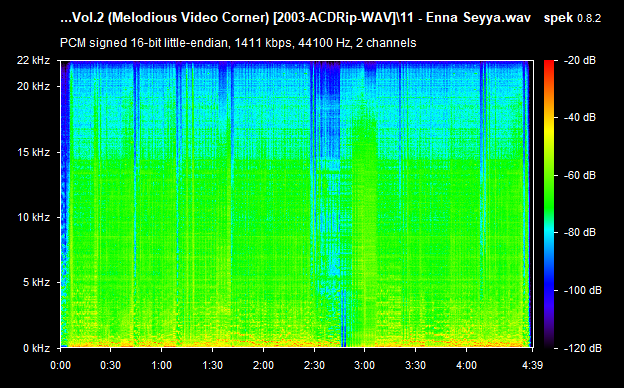Click the -120 dB label on color scale
This screenshot has height=388, width=624.
(x=583, y=348)
